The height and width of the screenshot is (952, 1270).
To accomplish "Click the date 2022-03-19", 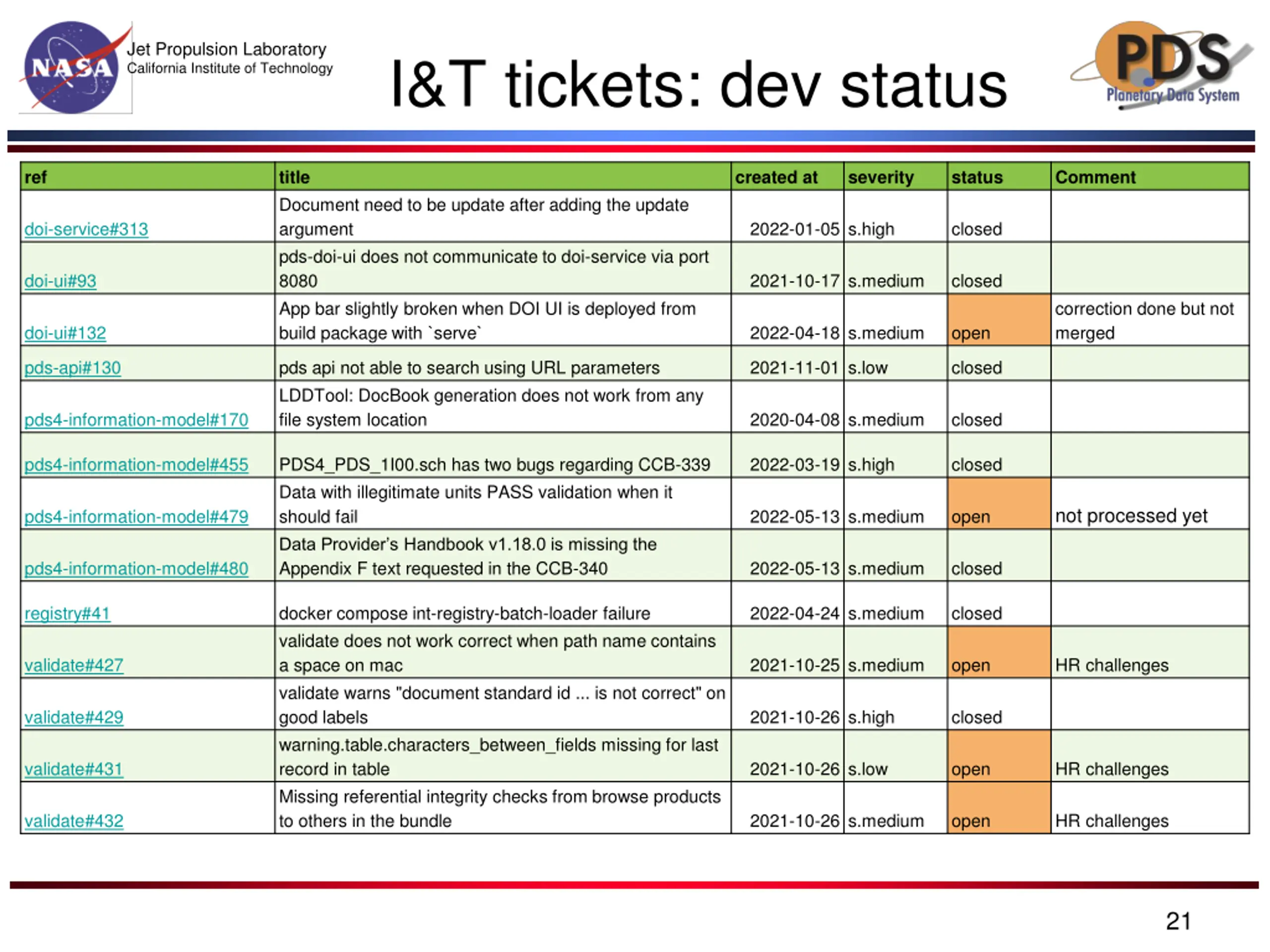I will (795, 464).
